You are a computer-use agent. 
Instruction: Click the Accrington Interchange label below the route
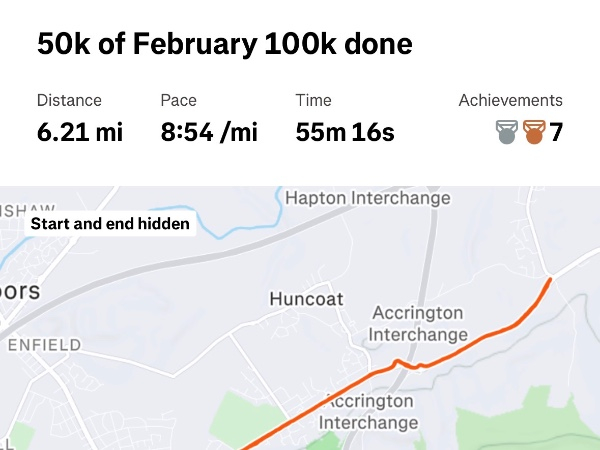pyautogui.click(x=371, y=411)
